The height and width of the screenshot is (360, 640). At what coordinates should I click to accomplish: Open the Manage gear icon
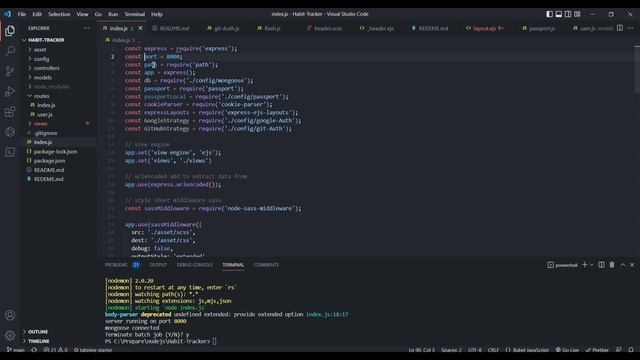(x=10, y=335)
